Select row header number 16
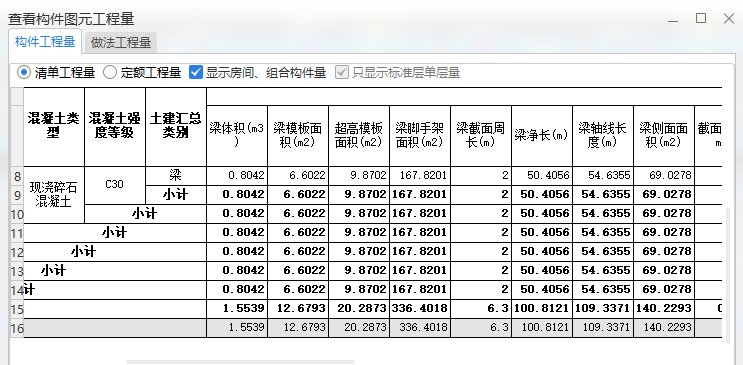 (17, 328)
